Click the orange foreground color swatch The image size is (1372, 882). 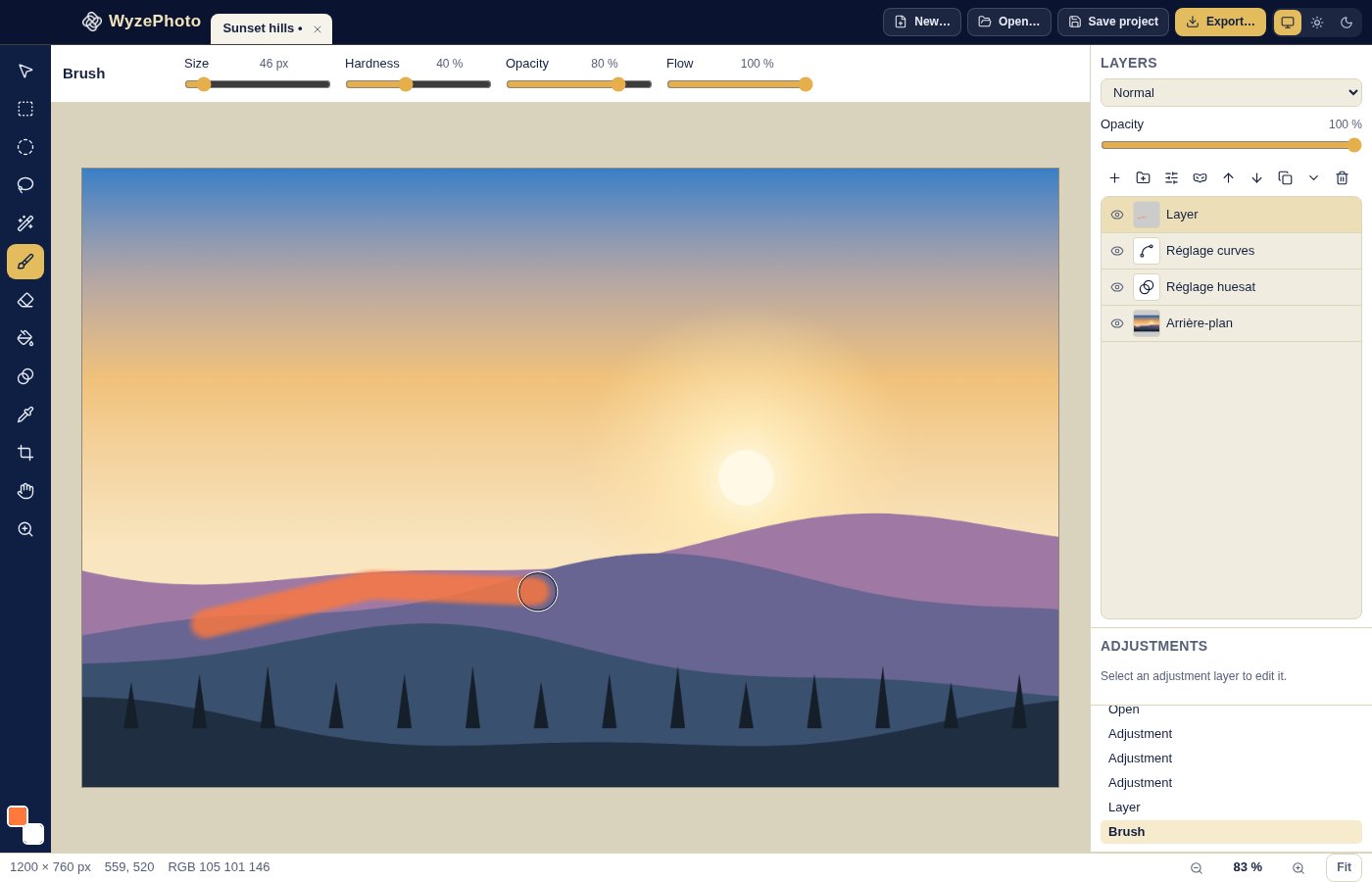18,816
